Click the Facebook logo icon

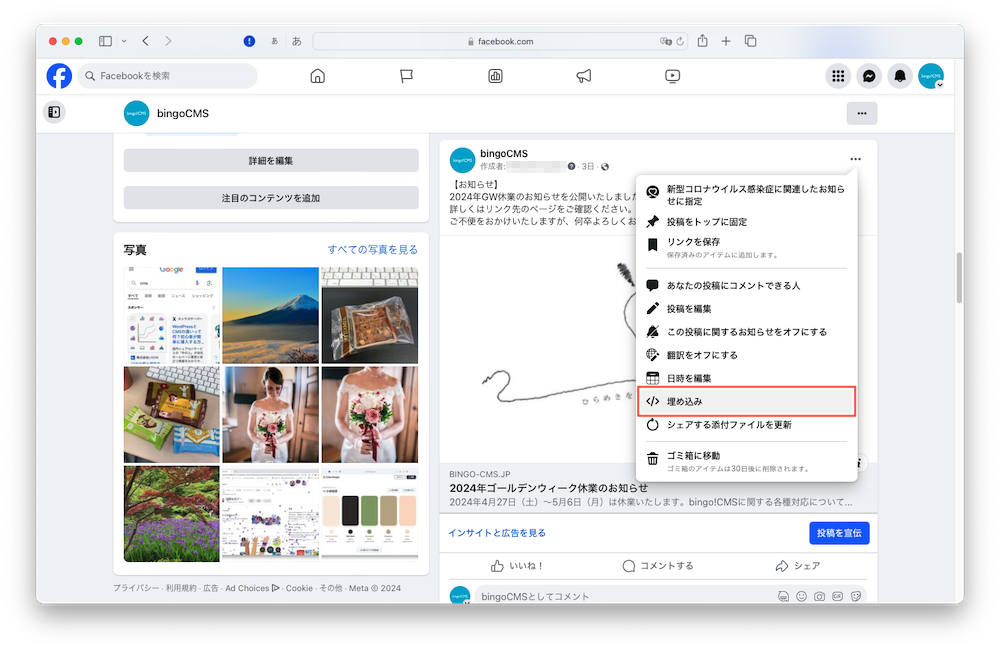point(59,76)
